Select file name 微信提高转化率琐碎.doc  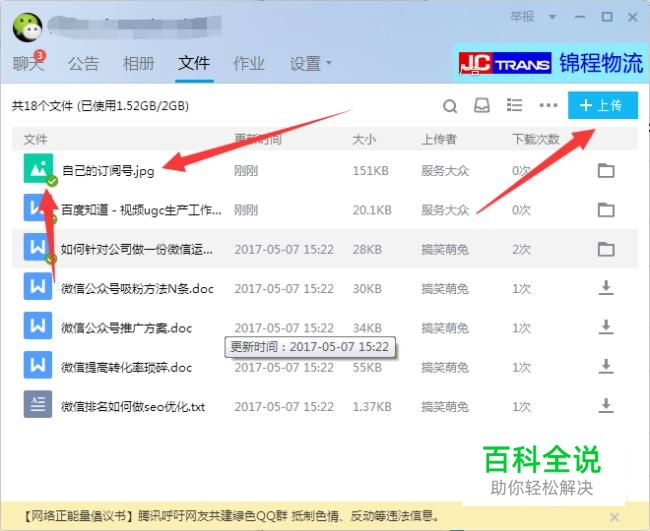point(126,367)
